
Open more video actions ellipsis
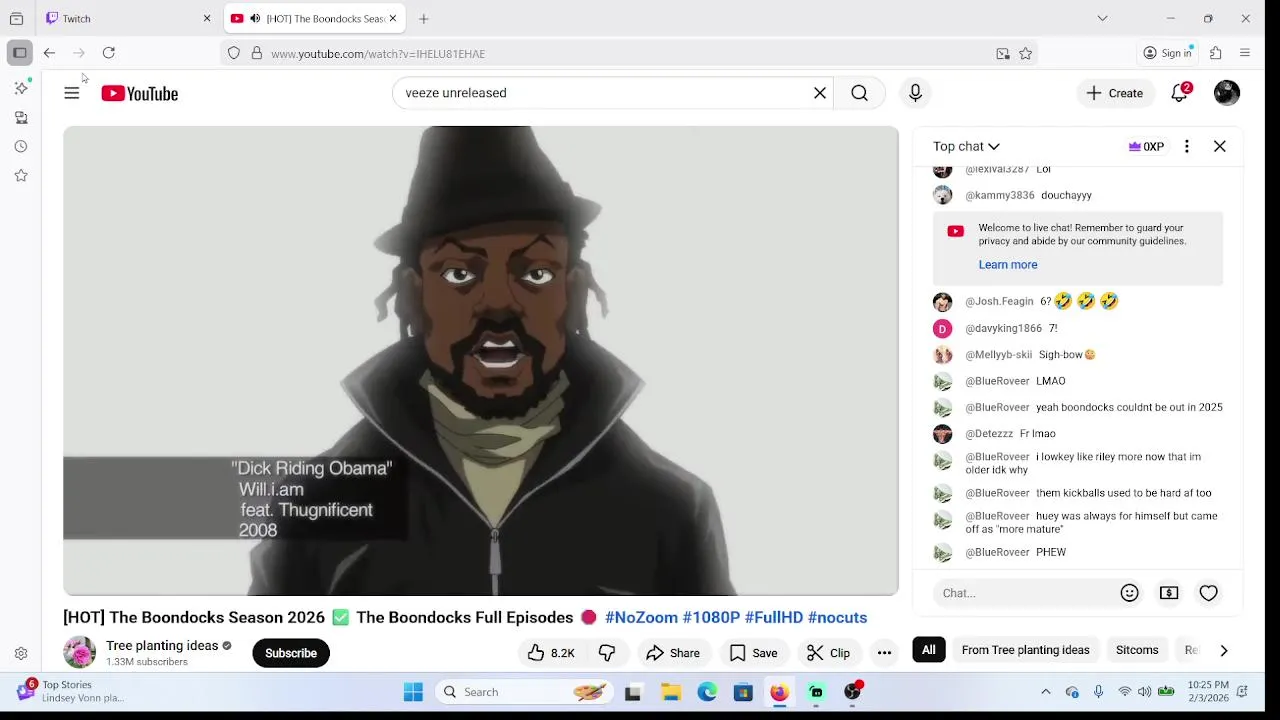click(884, 653)
